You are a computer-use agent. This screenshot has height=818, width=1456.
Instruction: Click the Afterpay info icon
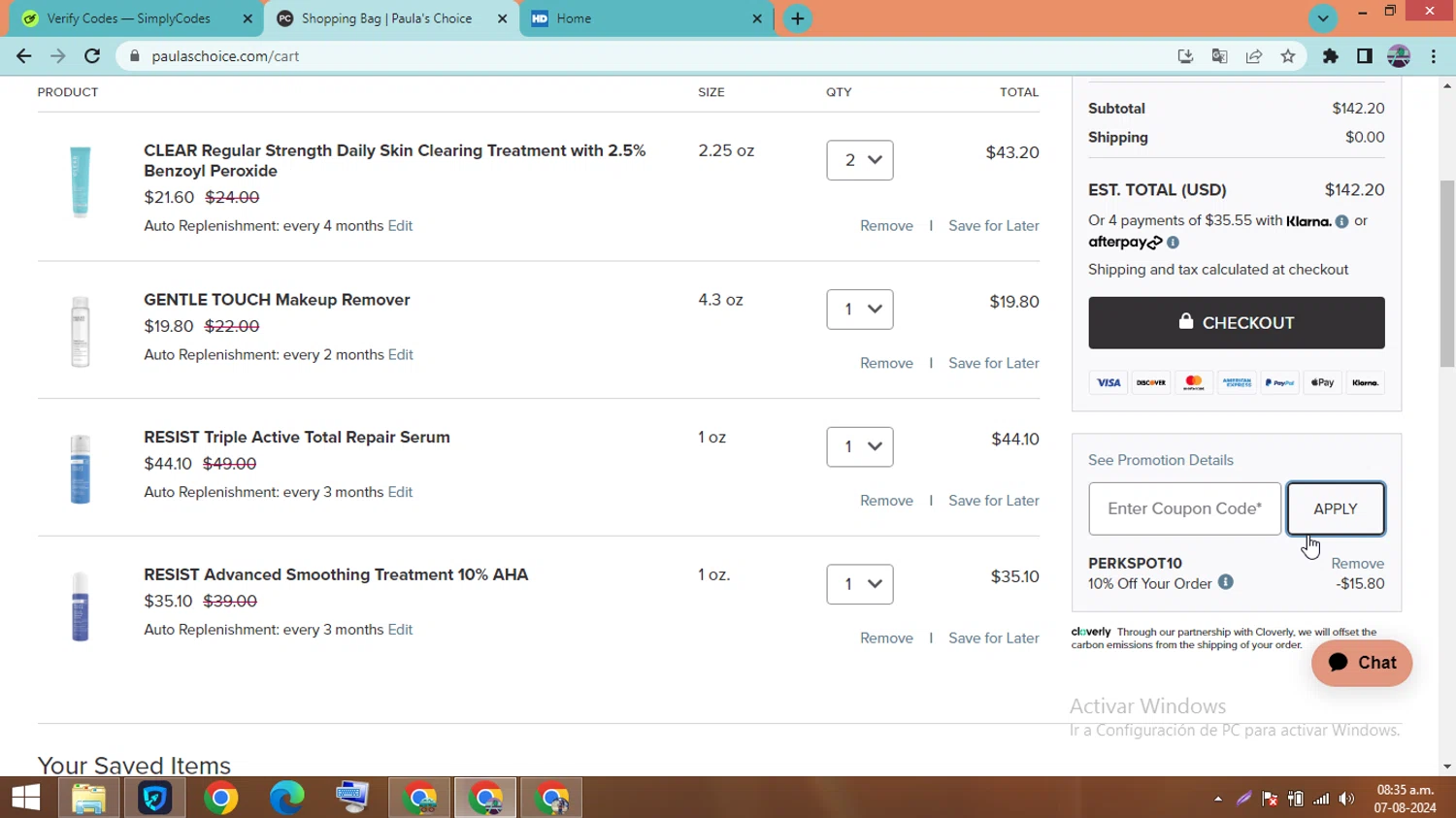[1173, 243]
